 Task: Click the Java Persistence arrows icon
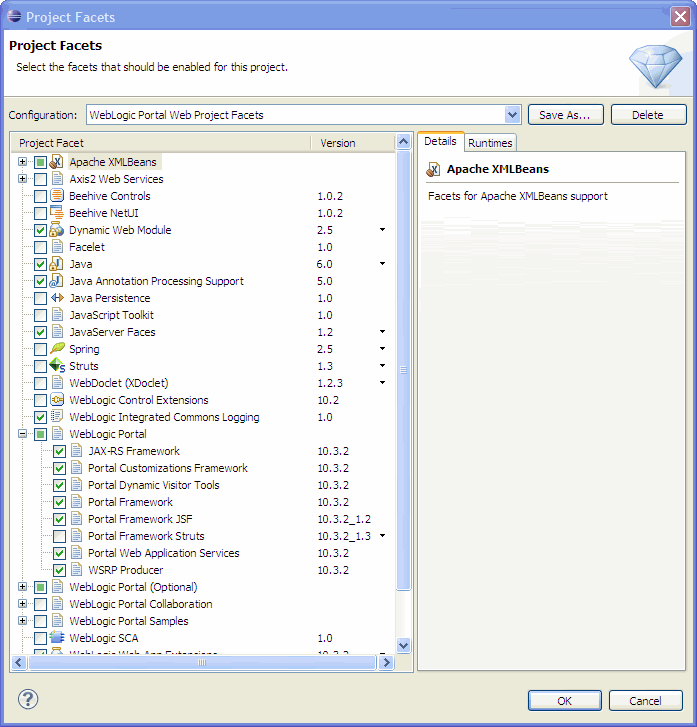57,298
